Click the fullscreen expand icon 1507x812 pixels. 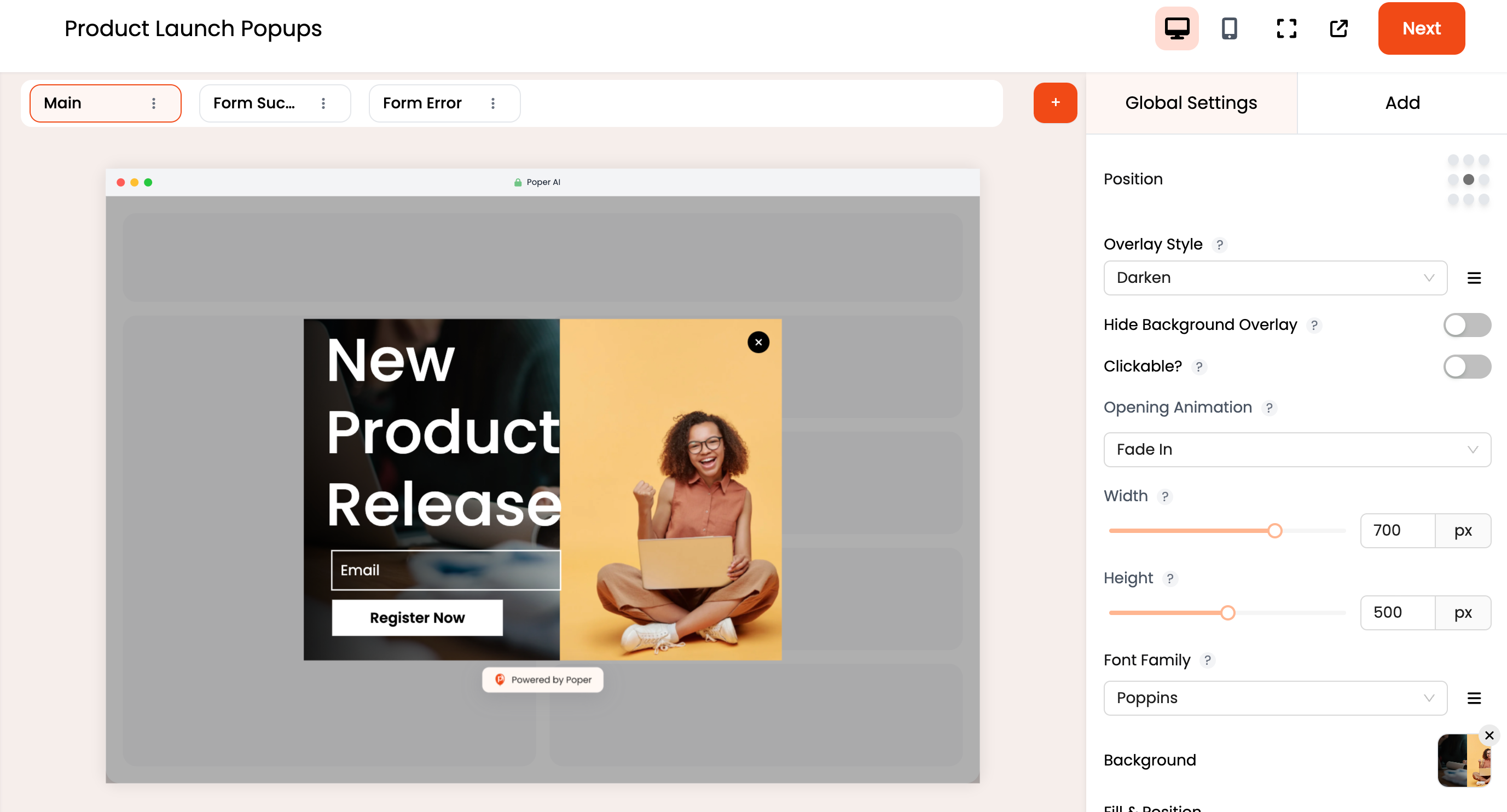tap(1286, 27)
